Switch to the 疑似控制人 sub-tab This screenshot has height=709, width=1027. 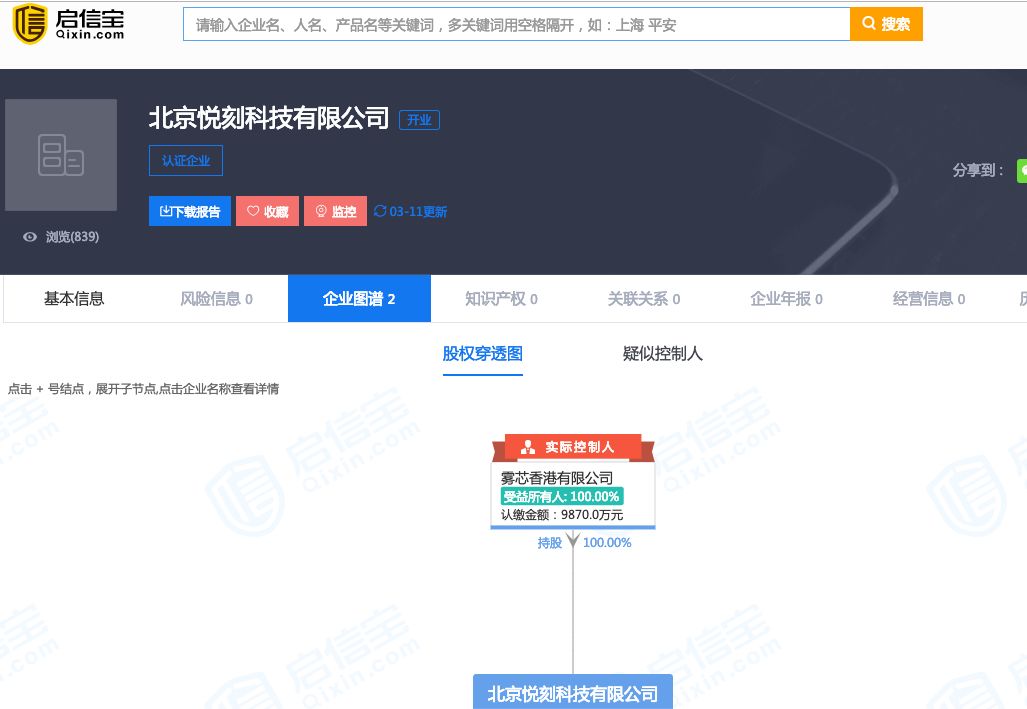[x=662, y=354]
